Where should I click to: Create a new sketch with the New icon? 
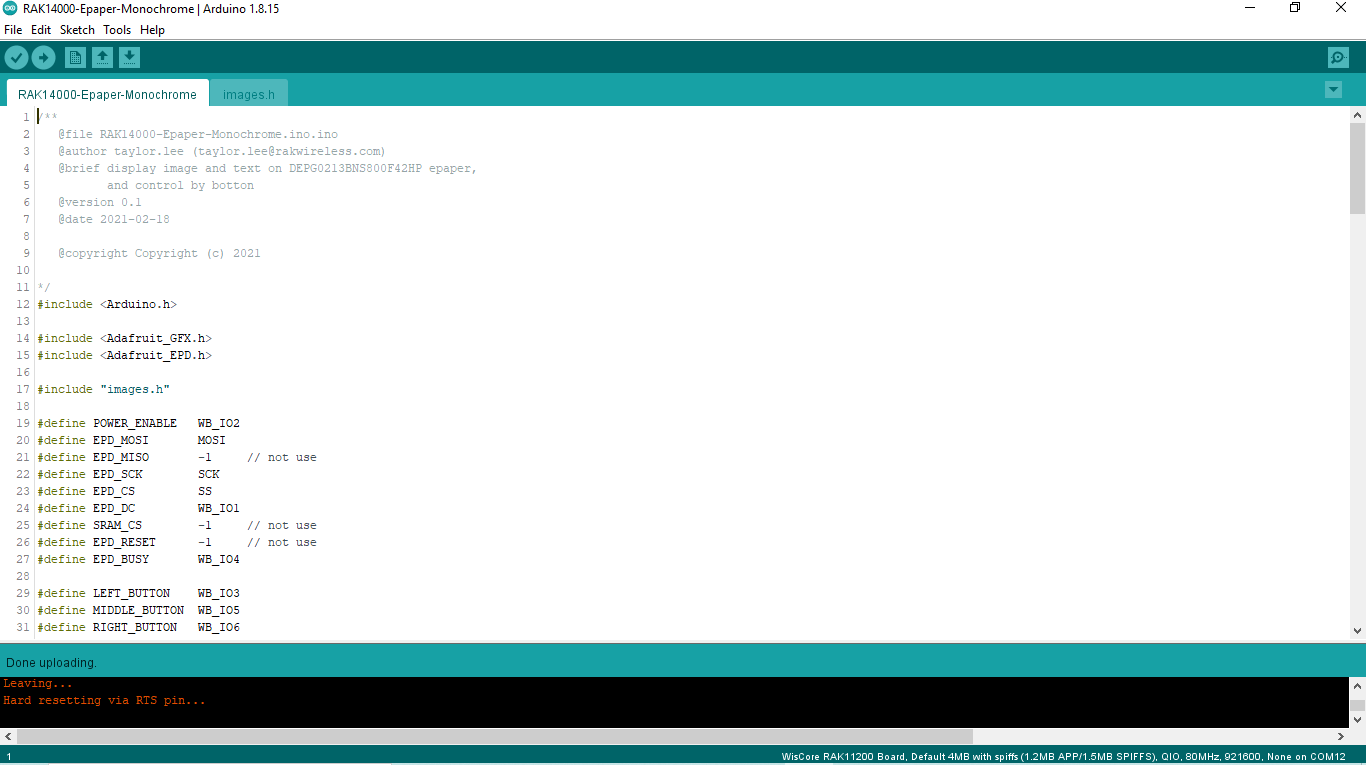coord(75,57)
